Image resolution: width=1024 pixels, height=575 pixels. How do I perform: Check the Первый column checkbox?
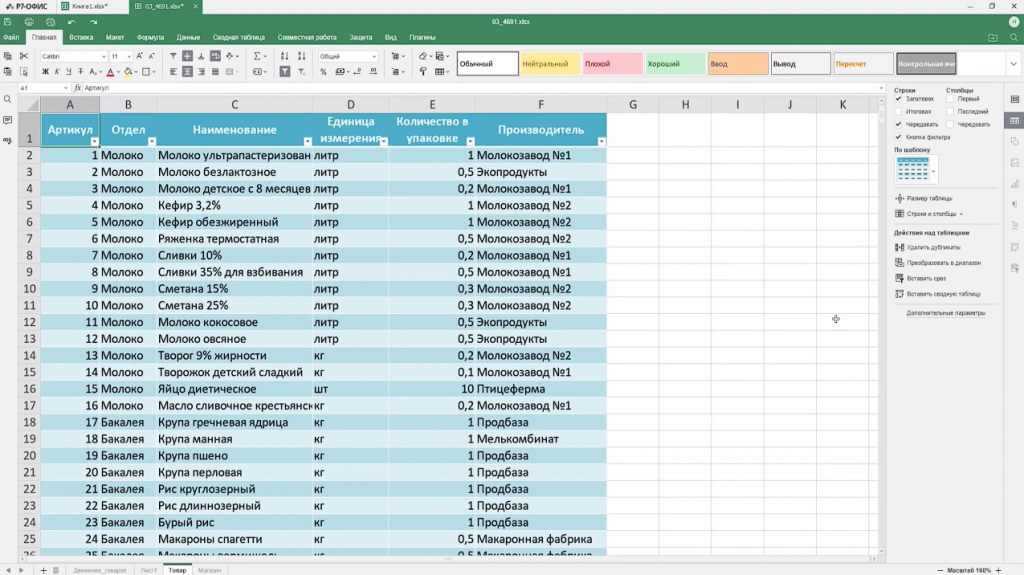[950, 99]
